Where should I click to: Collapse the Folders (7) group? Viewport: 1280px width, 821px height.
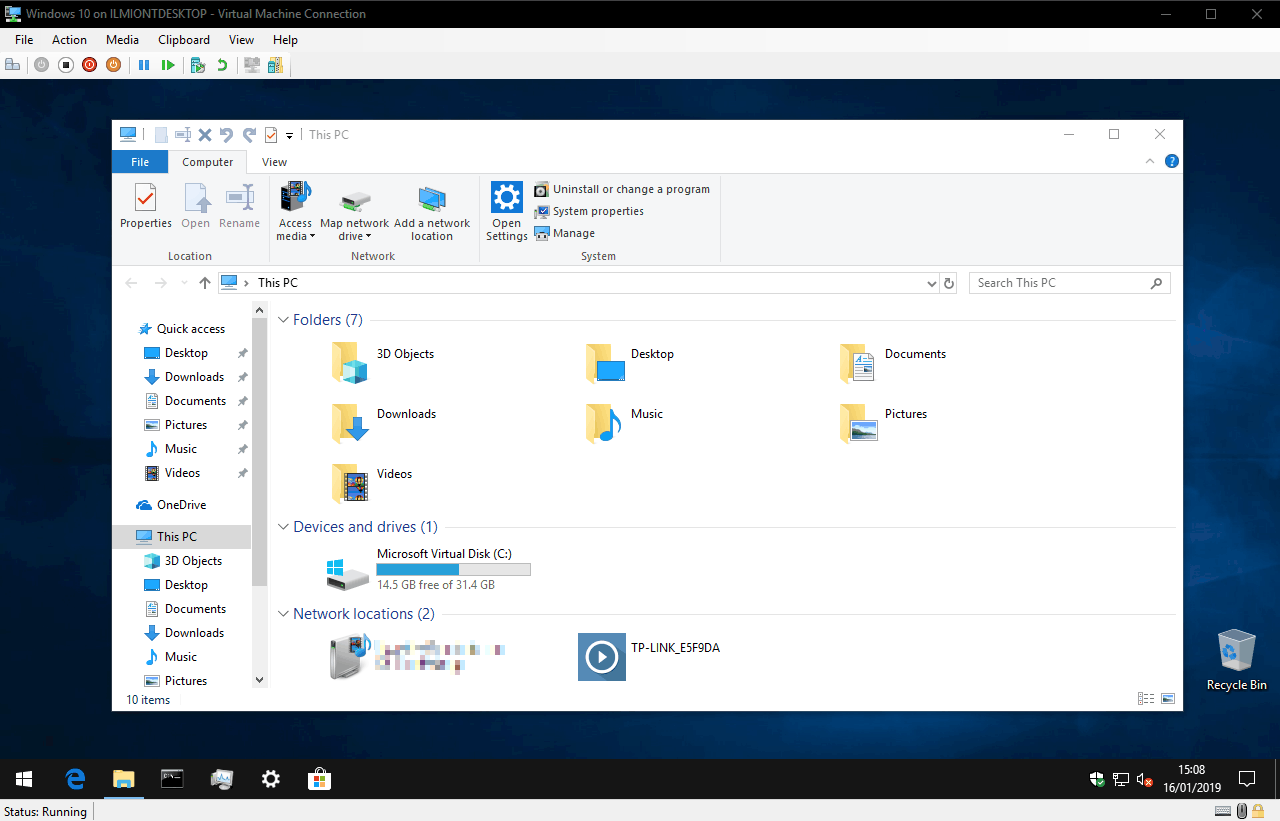point(283,320)
